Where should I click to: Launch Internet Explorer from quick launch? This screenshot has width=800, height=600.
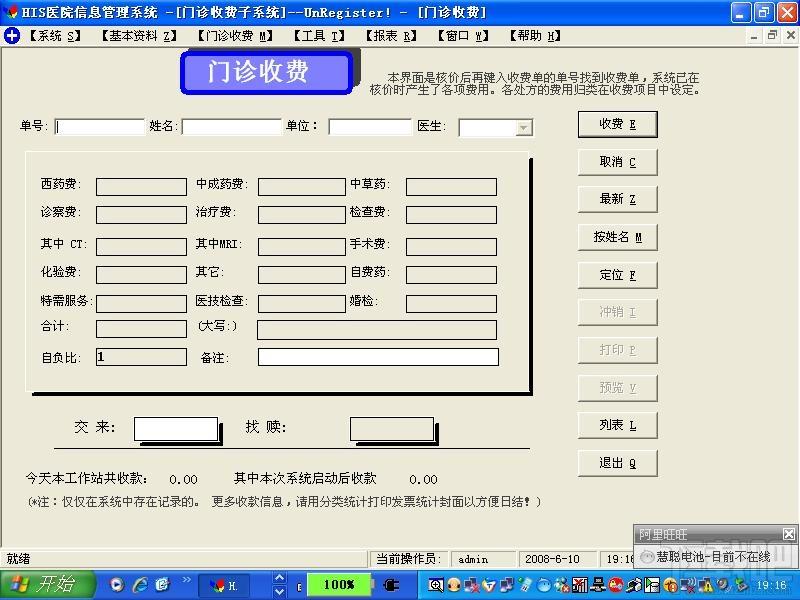coord(140,585)
